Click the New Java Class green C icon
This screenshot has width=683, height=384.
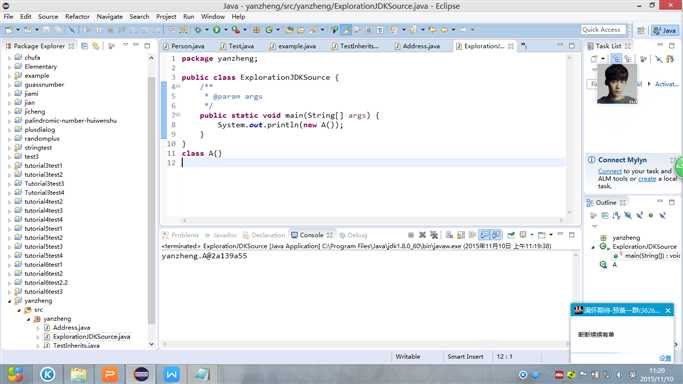[x=269, y=30]
